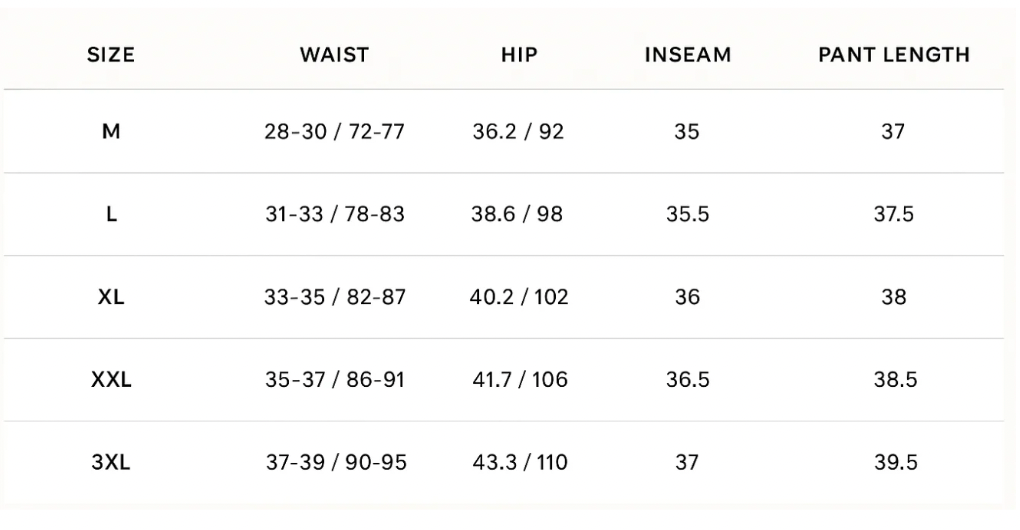The image size is (1020, 530).
Task: Select the XXL size row label
Action: click(111, 380)
